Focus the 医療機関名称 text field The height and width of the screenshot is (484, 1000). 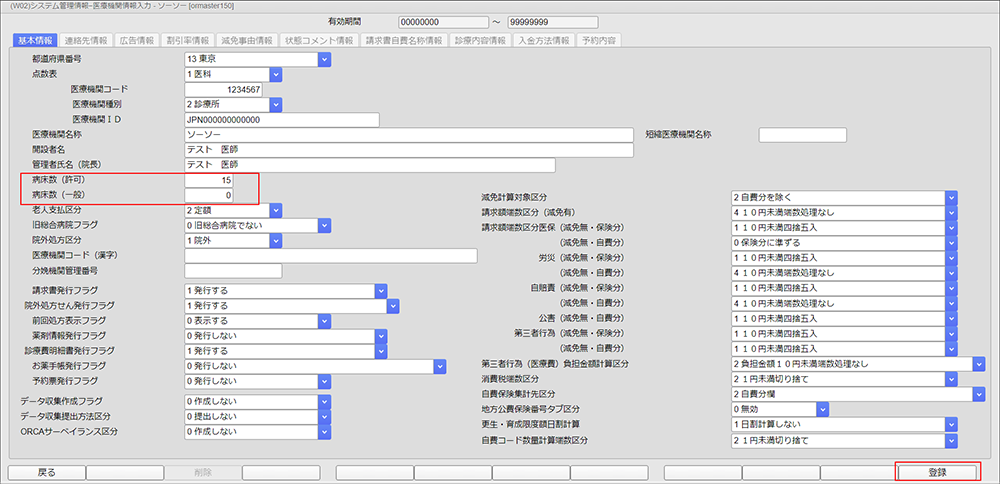[409, 135]
